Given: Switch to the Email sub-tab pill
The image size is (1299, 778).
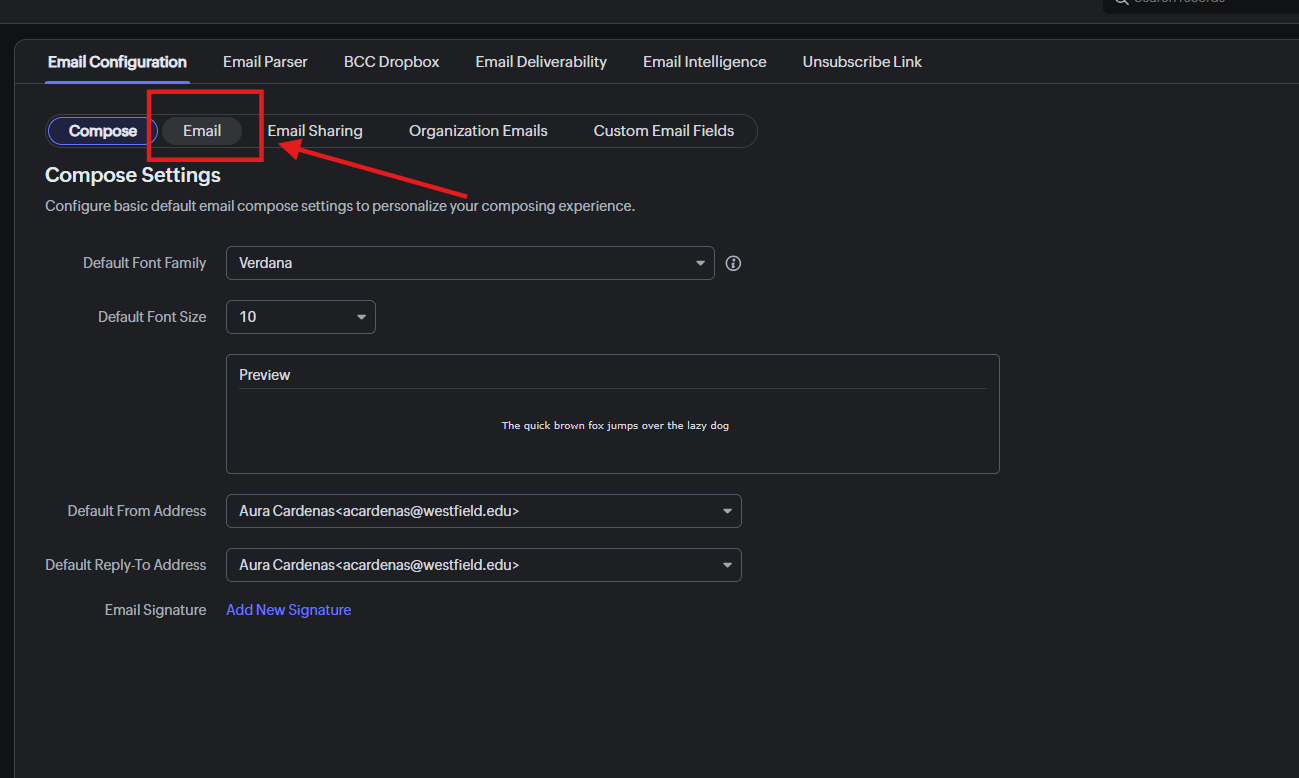Looking at the screenshot, I should (202, 131).
